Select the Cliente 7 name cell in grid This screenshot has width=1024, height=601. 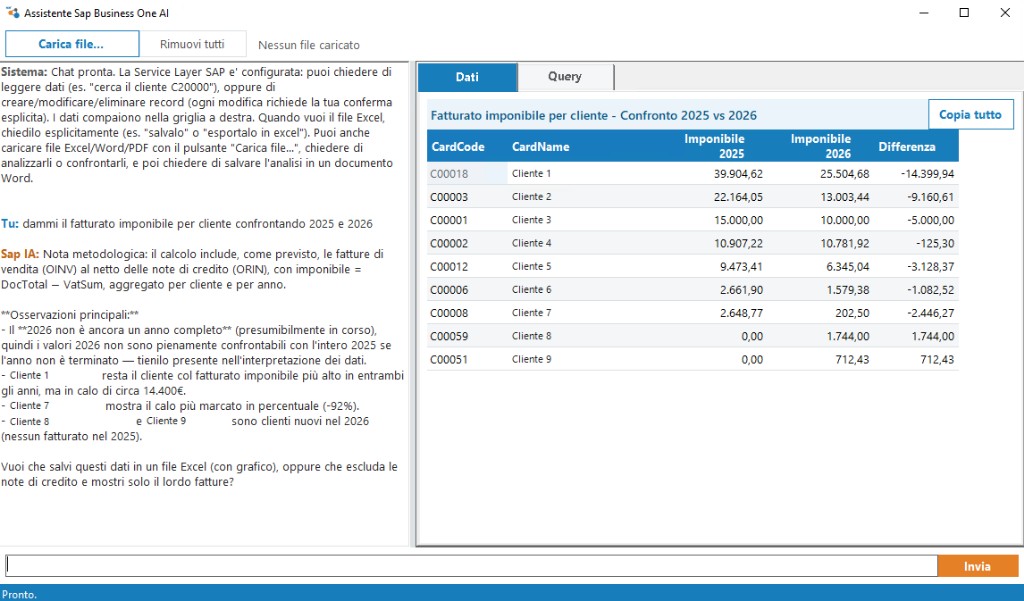[584, 313]
